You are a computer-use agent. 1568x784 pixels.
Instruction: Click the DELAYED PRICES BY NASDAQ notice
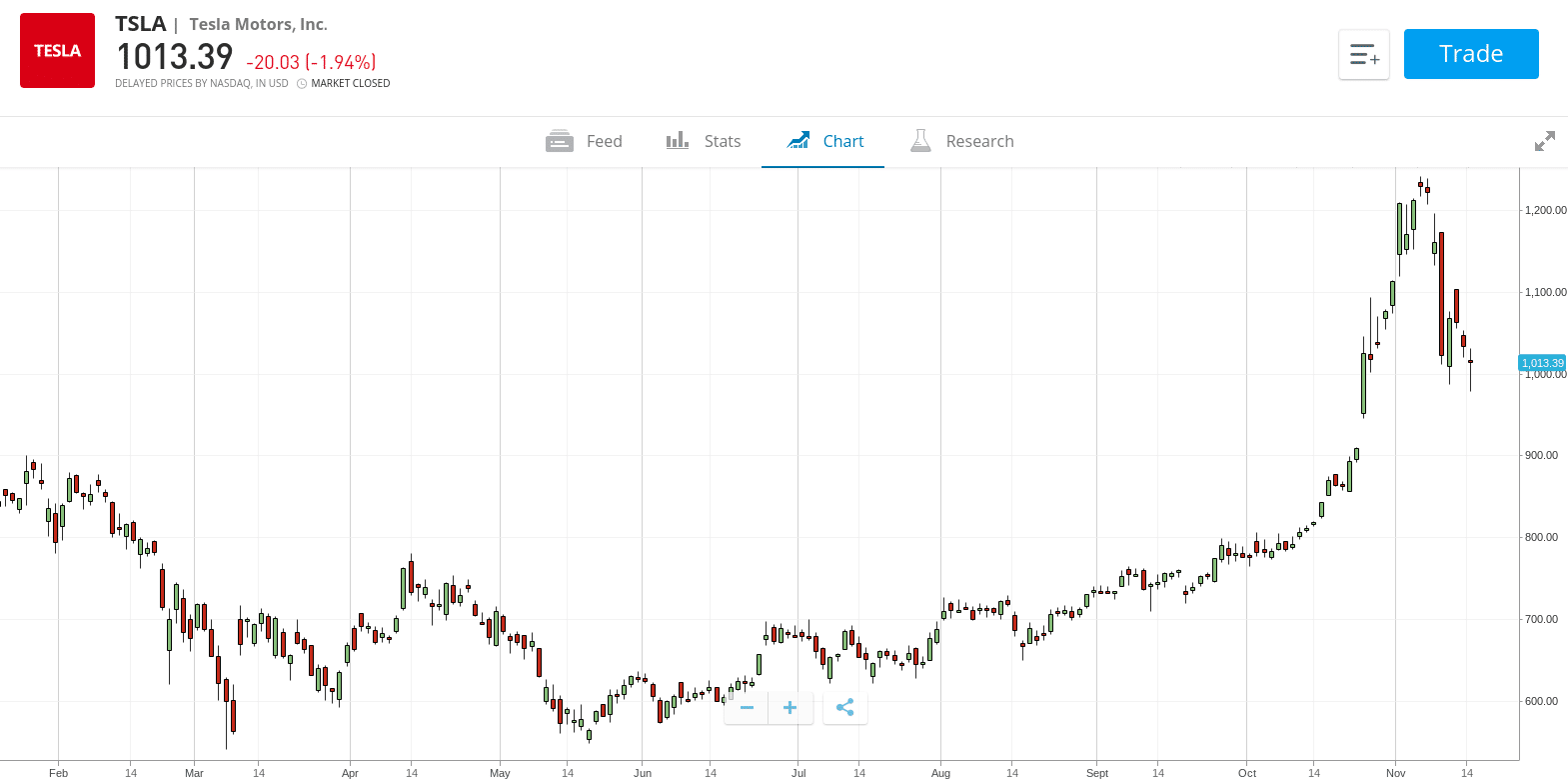[x=202, y=84]
